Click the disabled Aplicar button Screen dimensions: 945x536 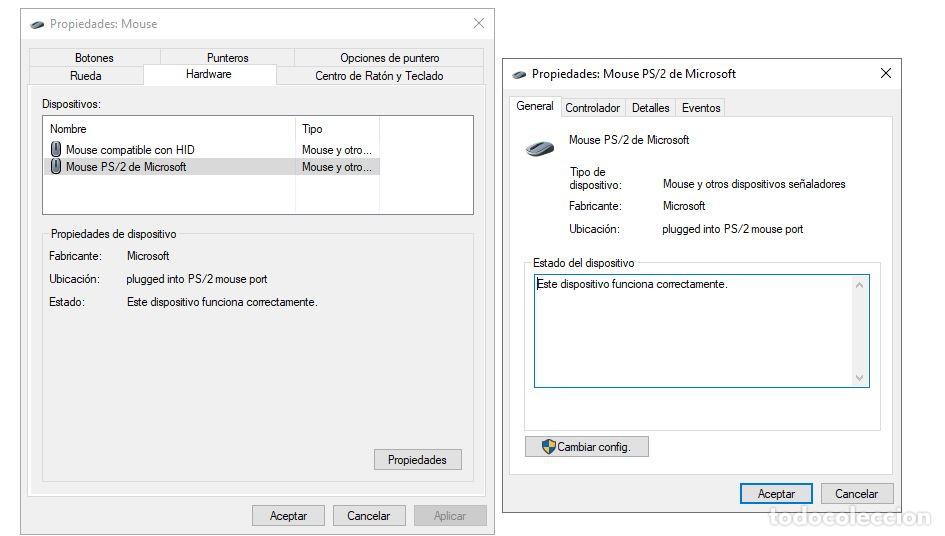(x=450, y=516)
